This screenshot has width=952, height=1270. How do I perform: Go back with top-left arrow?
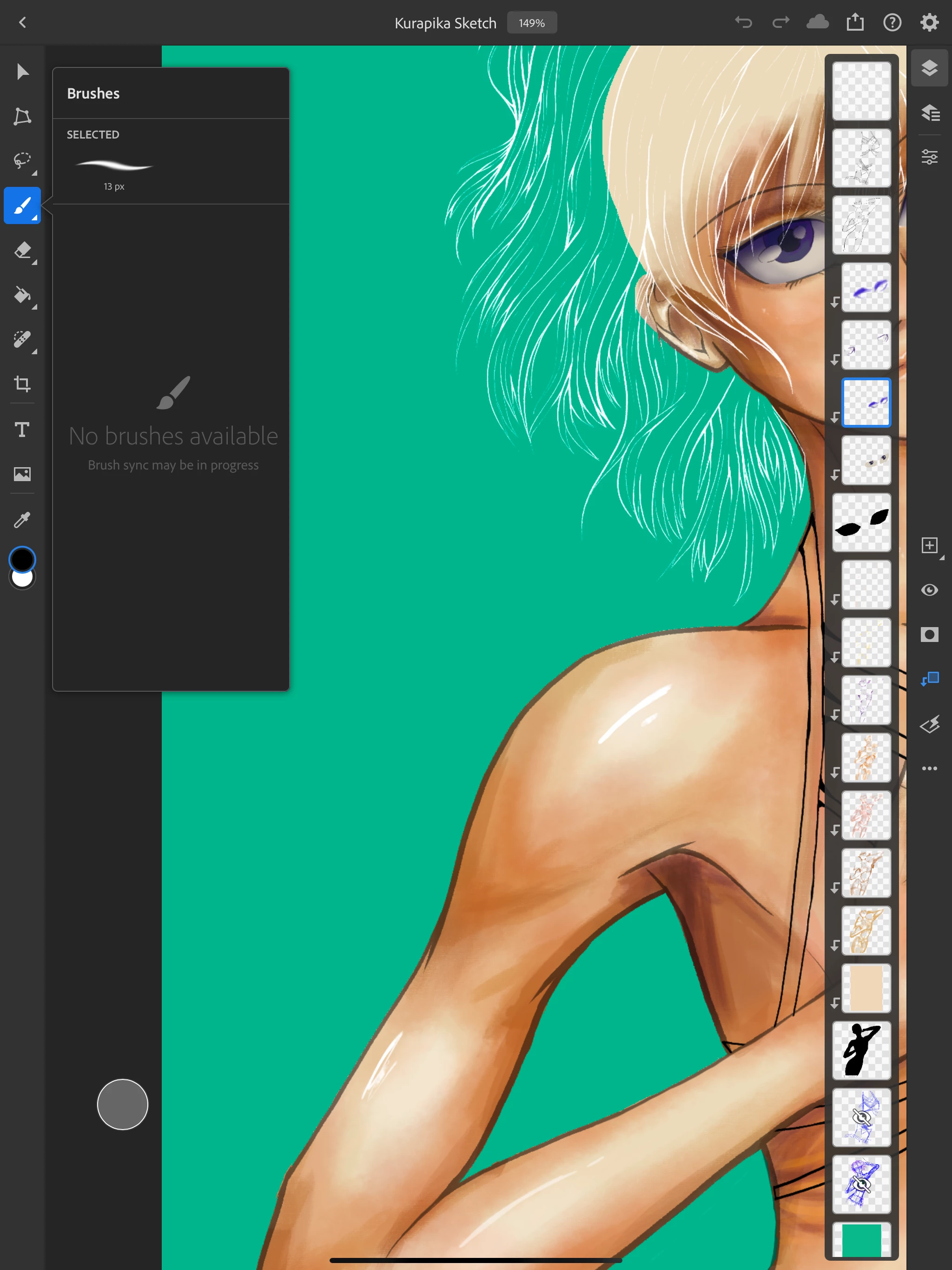pyautogui.click(x=22, y=22)
